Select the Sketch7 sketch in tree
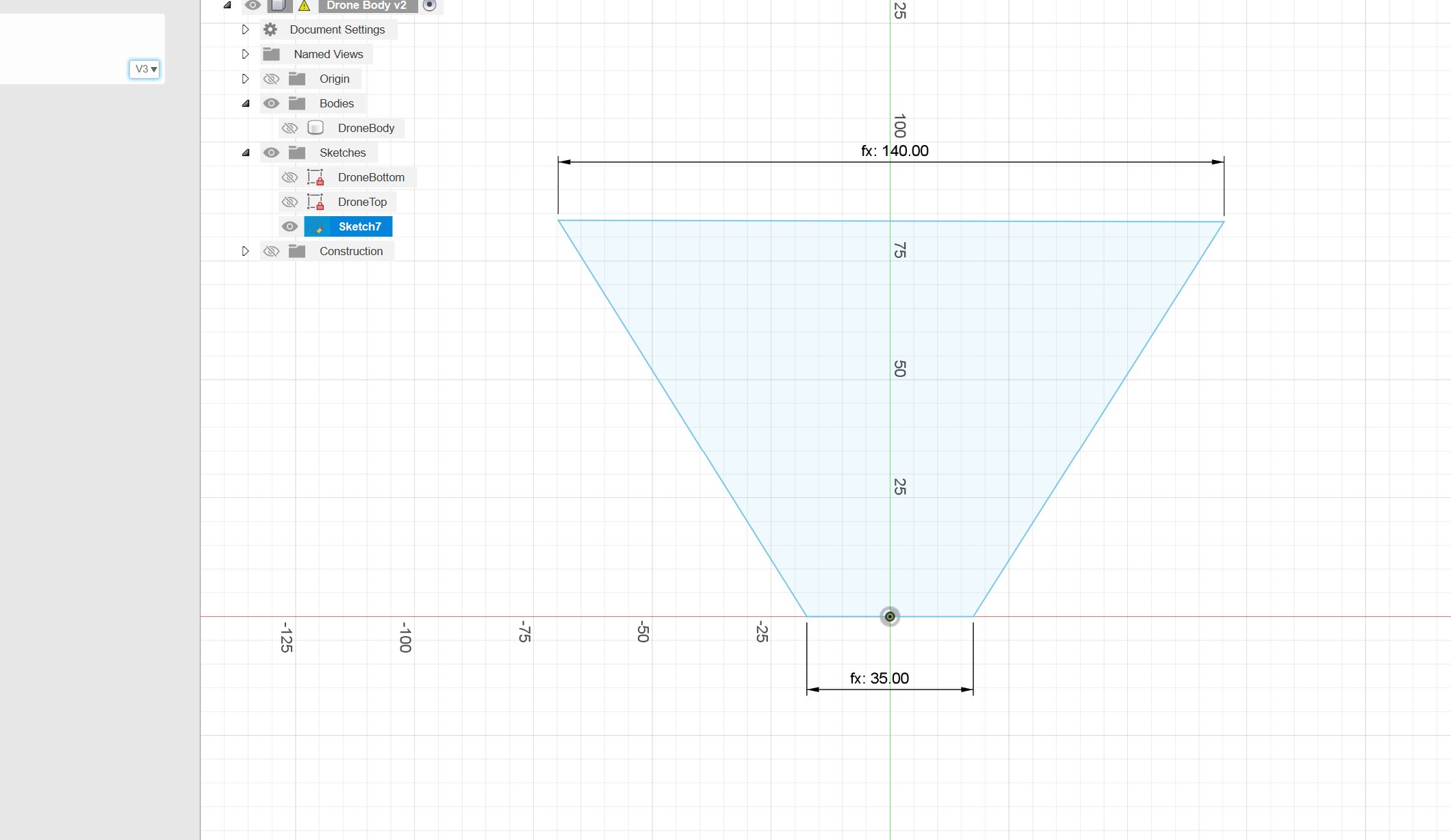 (359, 225)
